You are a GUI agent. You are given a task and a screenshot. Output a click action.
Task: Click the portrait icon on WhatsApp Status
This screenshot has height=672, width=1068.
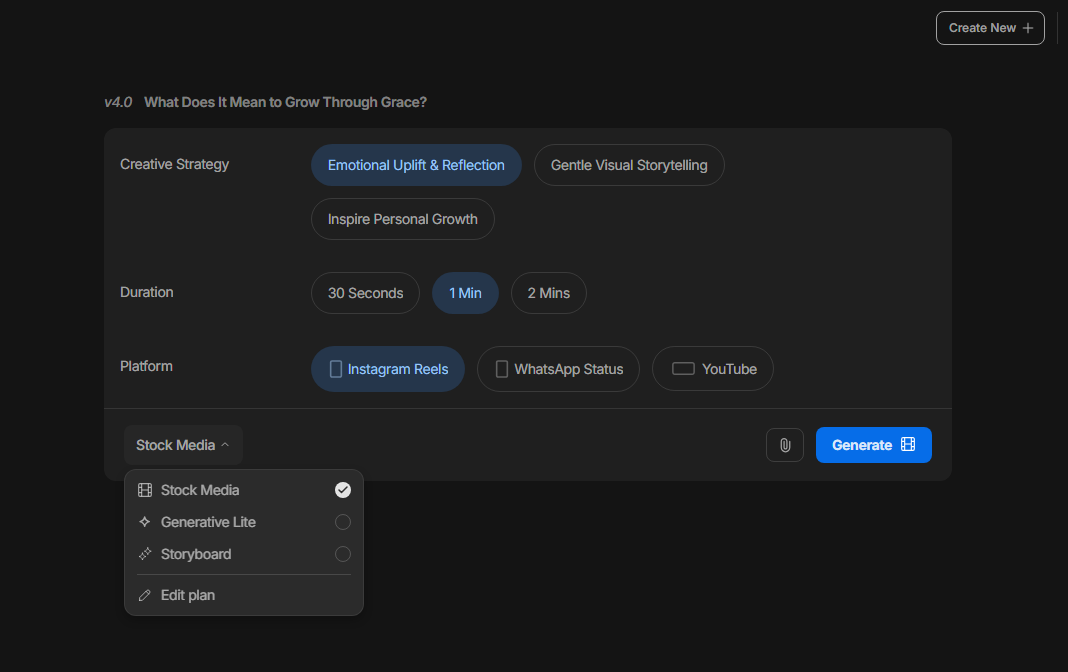coord(502,369)
